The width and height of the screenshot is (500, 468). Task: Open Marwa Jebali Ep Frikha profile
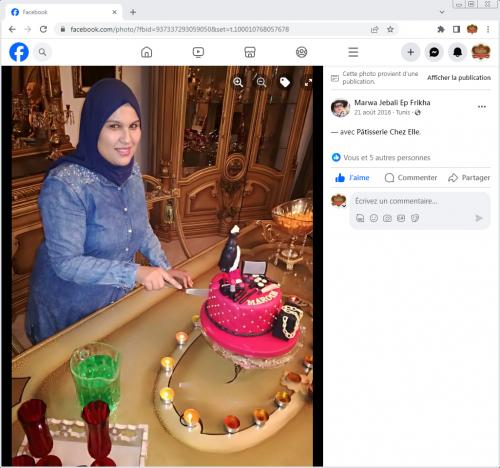(392, 103)
